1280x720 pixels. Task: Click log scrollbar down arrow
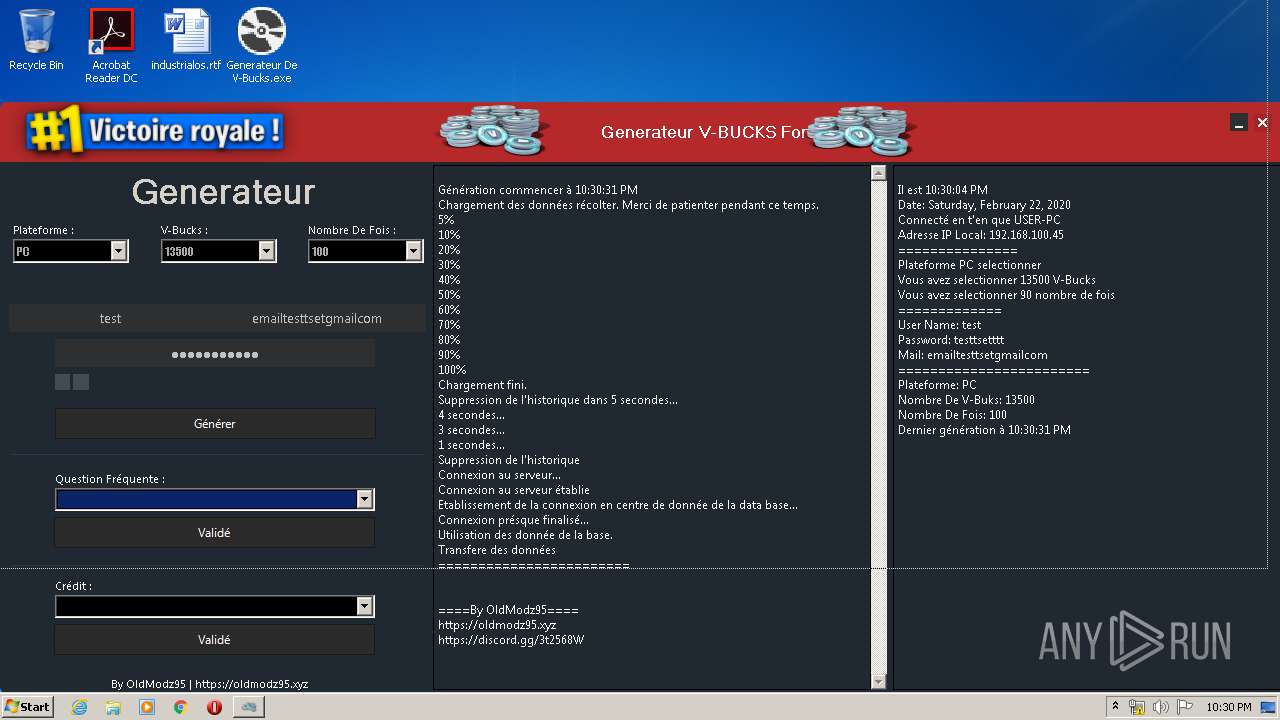tap(879, 682)
